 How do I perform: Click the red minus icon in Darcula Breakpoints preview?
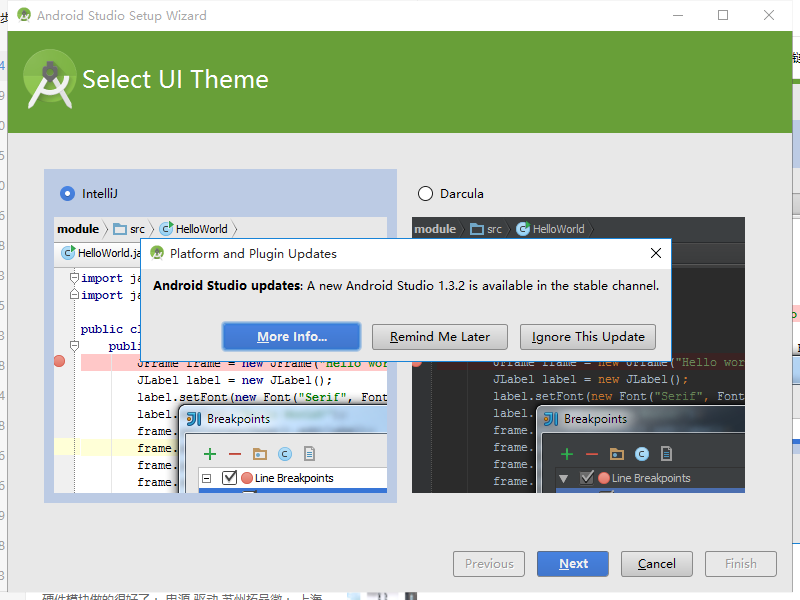592,454
